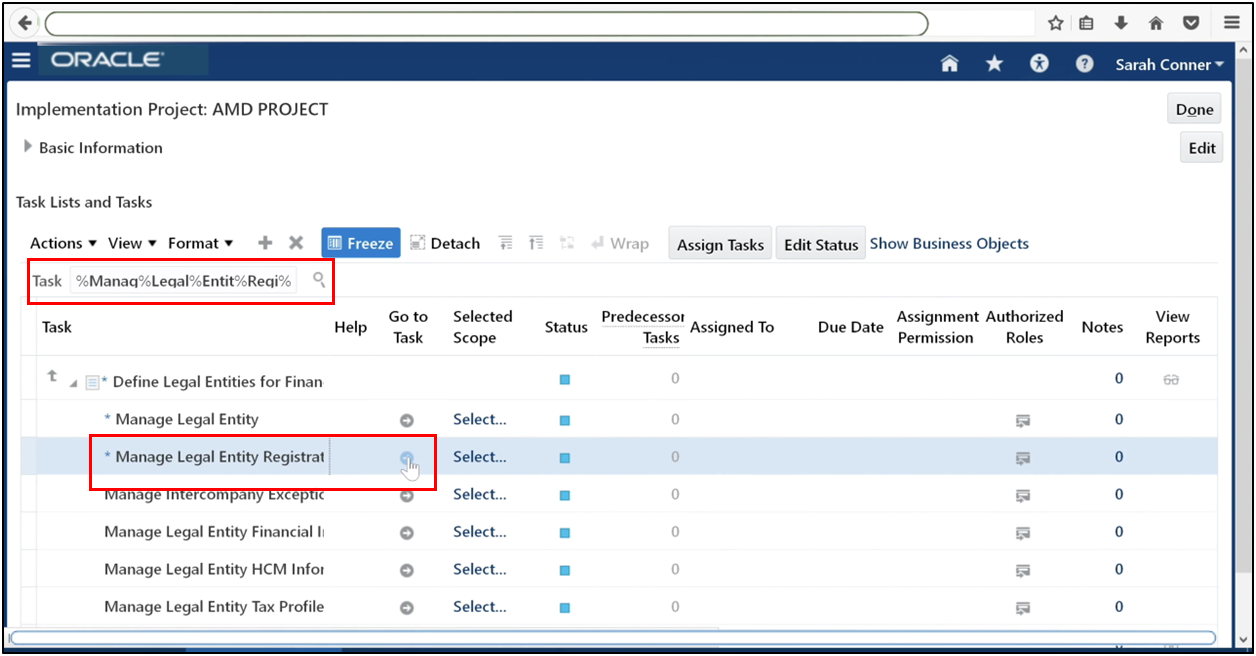This screenshot has width=1256, height=656.
Task: Delete selected row with the X icon
Action: click(x=296, y=242)
